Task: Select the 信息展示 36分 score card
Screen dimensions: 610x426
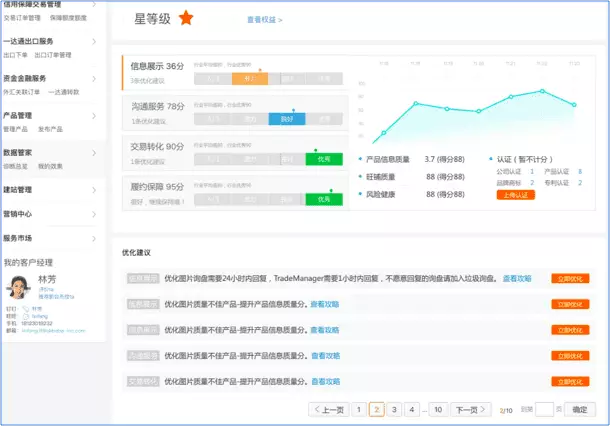Action: (159, 73)
